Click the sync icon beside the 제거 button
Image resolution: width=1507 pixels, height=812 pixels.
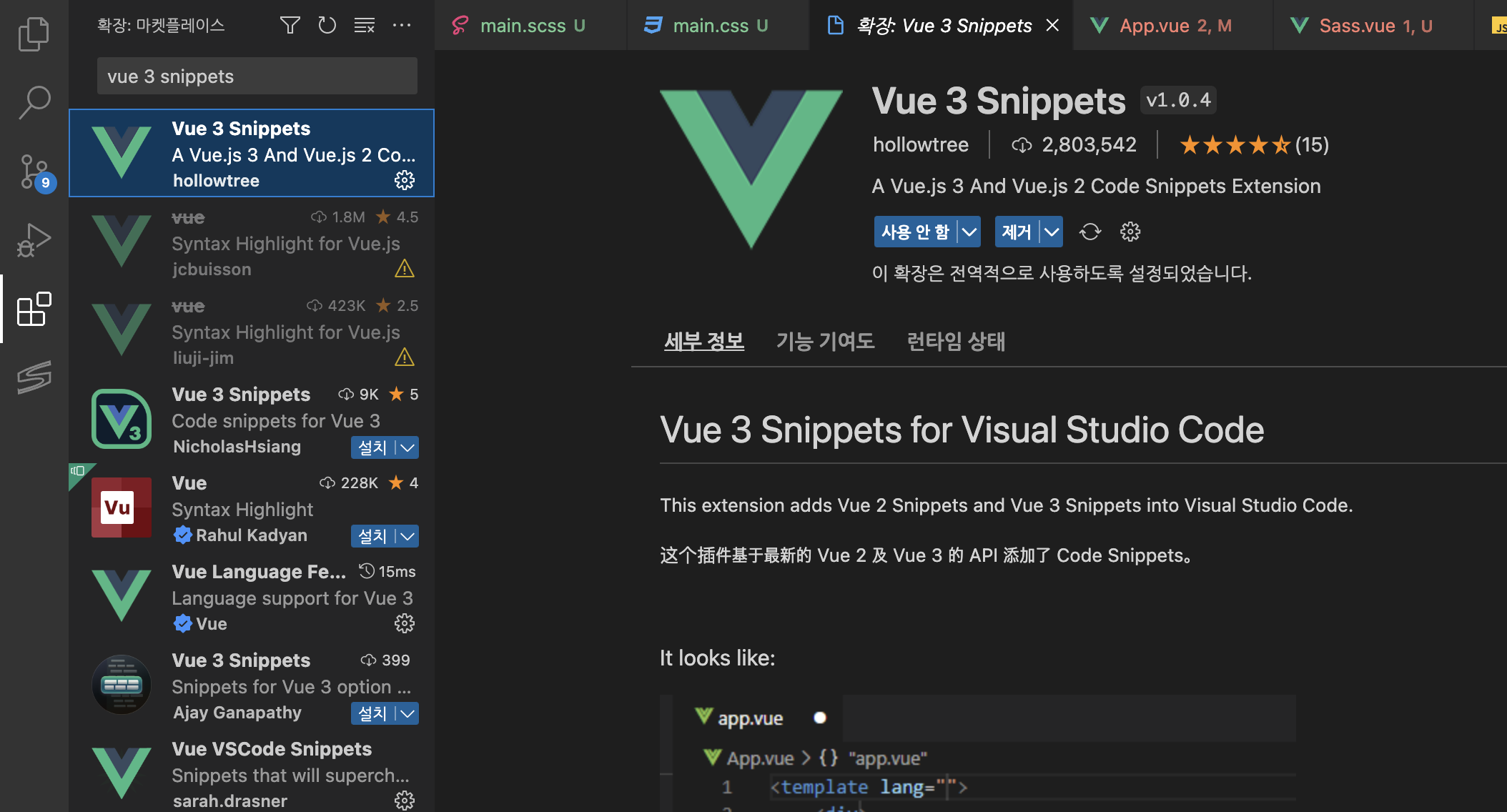[x=1090, y=232]
